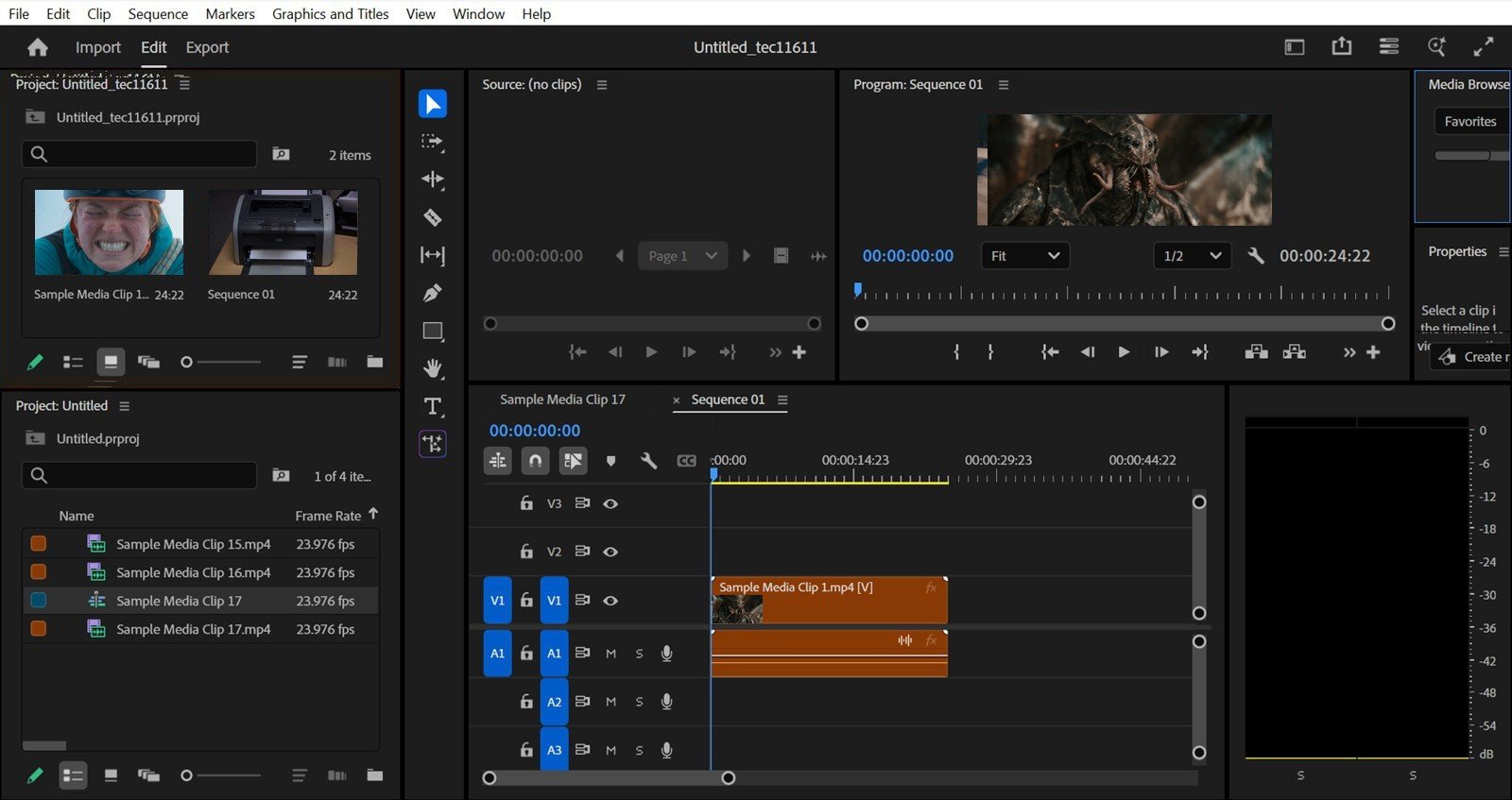The height and width of the screenshot is (800, 1512).
Task: Pick the Pen tool
Action: coord(433,293)
